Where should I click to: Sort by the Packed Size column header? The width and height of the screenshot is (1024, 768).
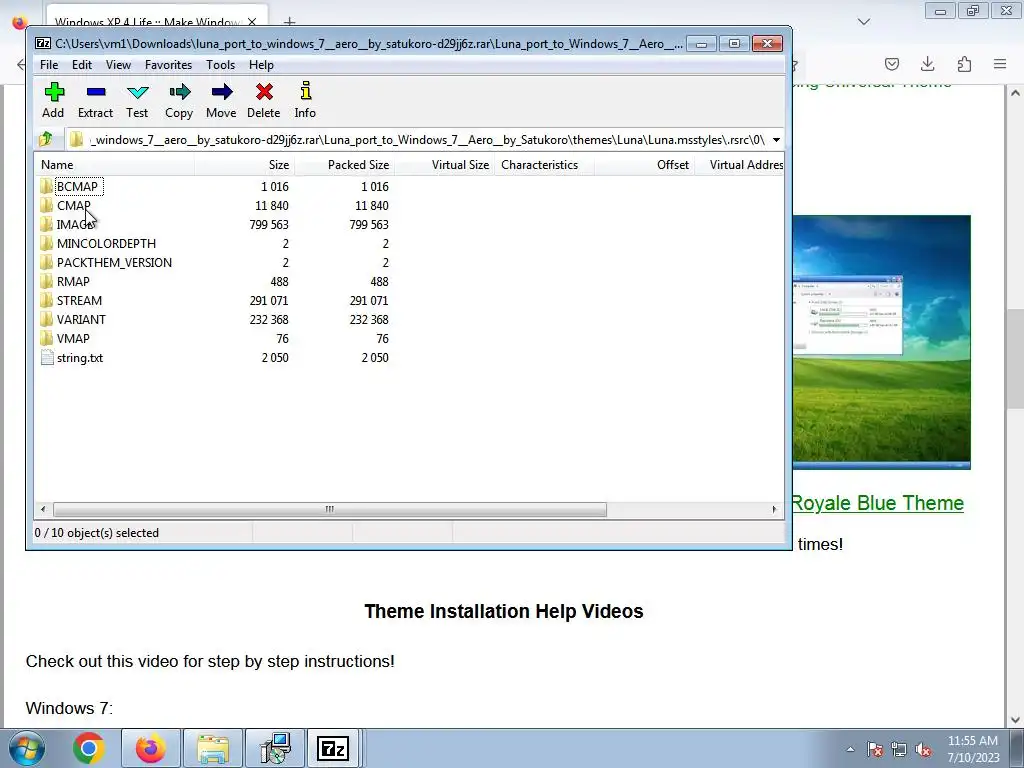(344, 165)
